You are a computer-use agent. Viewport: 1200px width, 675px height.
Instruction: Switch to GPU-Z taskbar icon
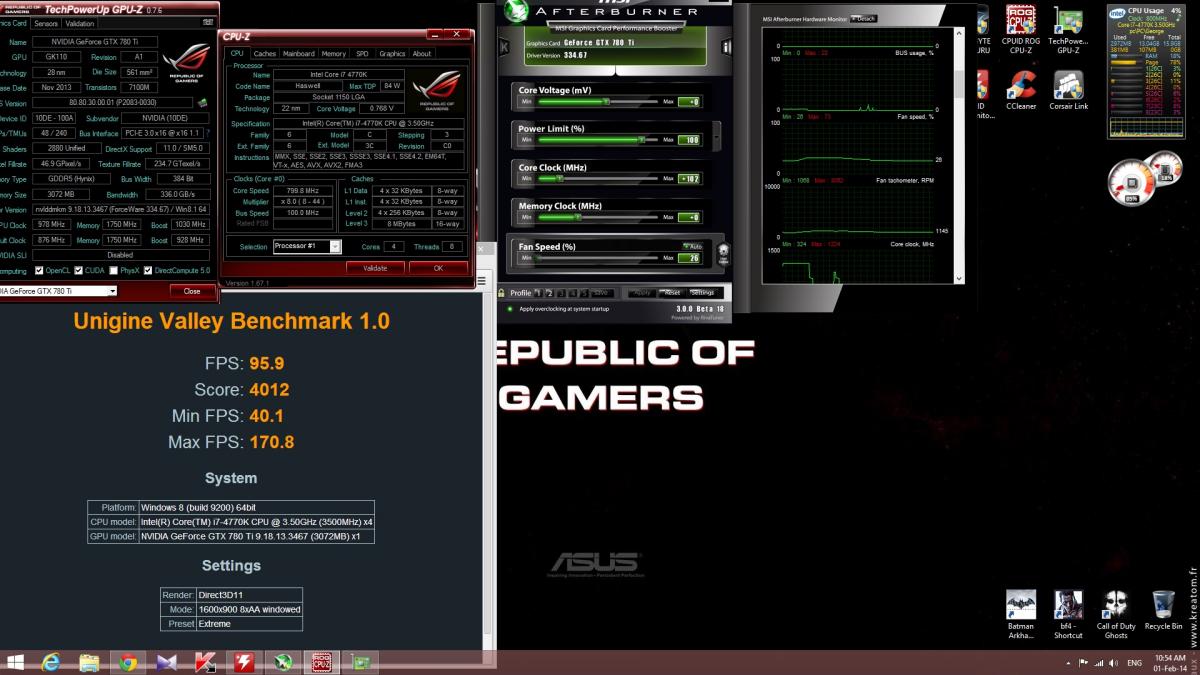[362, 662]
